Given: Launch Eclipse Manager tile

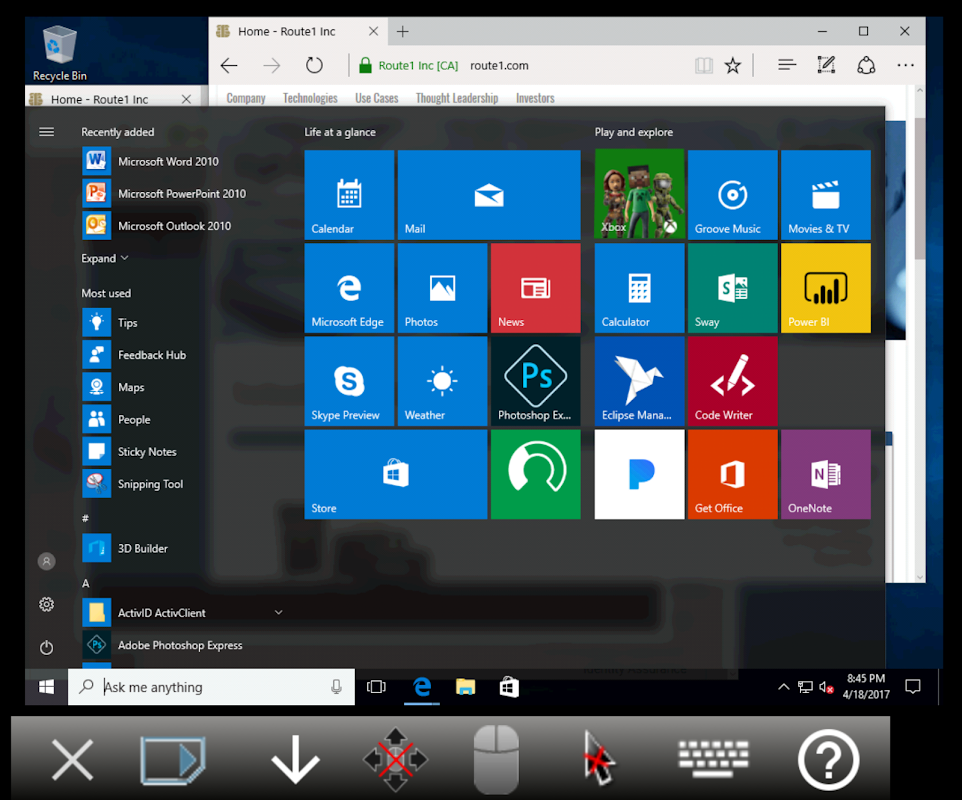Looking at the screenshot, I should click(x=639, y=381).
